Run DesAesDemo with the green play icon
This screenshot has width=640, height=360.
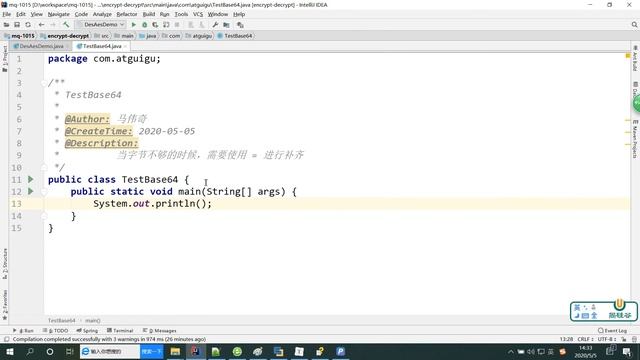click(x=133, y=25)
